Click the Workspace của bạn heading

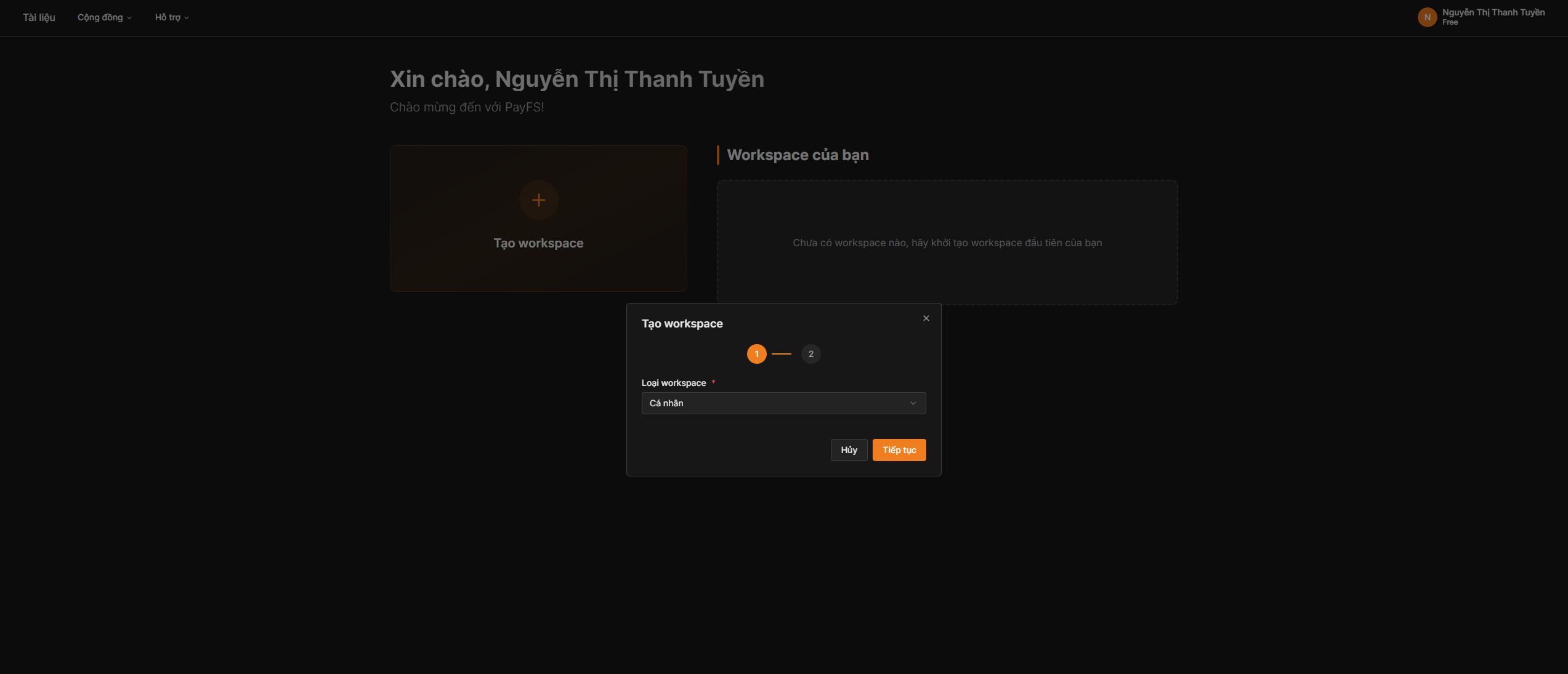(798, 155)
